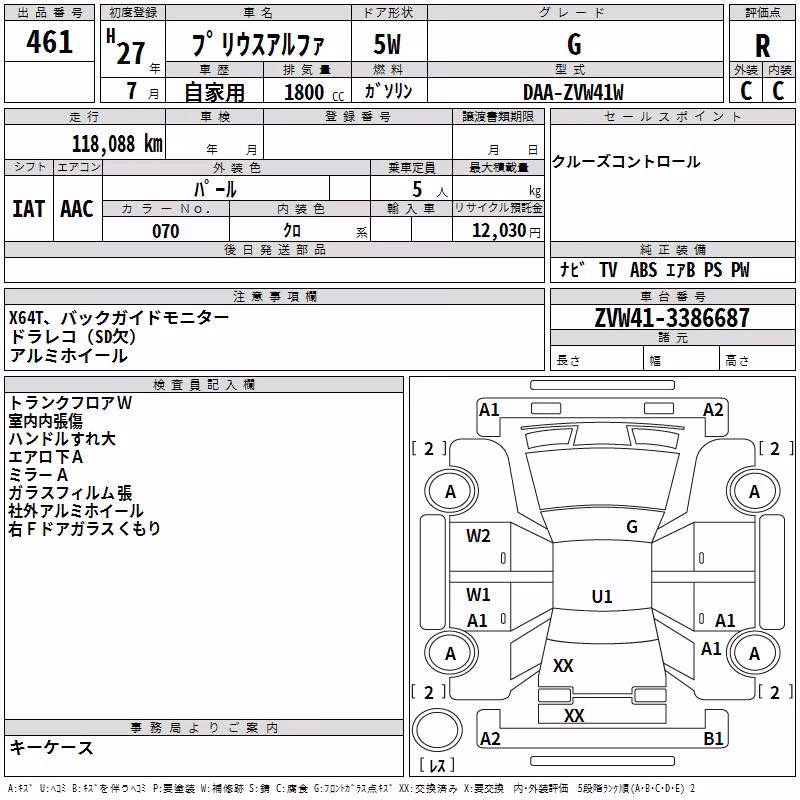This screenshot has width=800, height=800.
Task: Select the inspector note ミラーA
Action: tap(38, 474)
